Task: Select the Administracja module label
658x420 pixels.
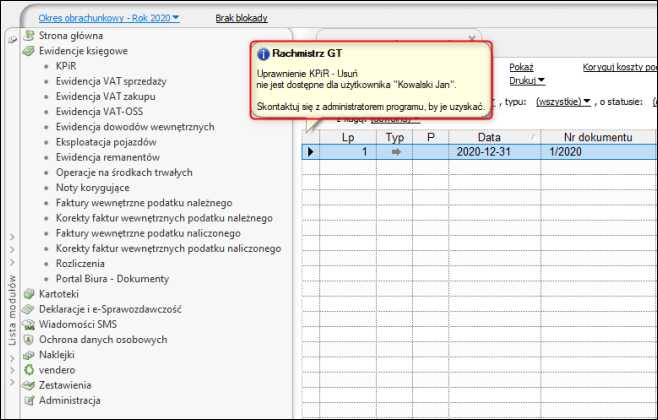Action: coord(70,400)
